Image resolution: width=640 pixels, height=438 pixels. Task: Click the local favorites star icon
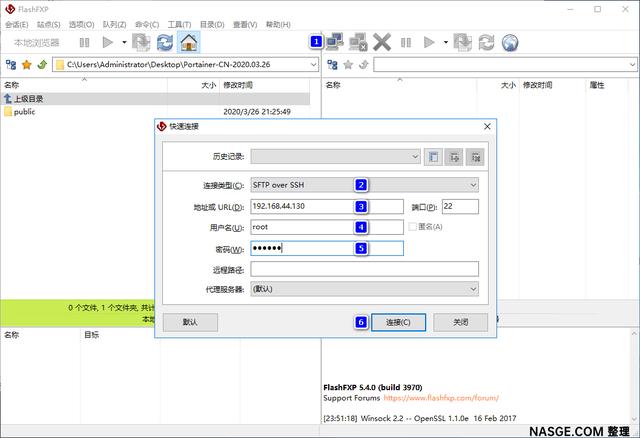[x=27, y=64]
